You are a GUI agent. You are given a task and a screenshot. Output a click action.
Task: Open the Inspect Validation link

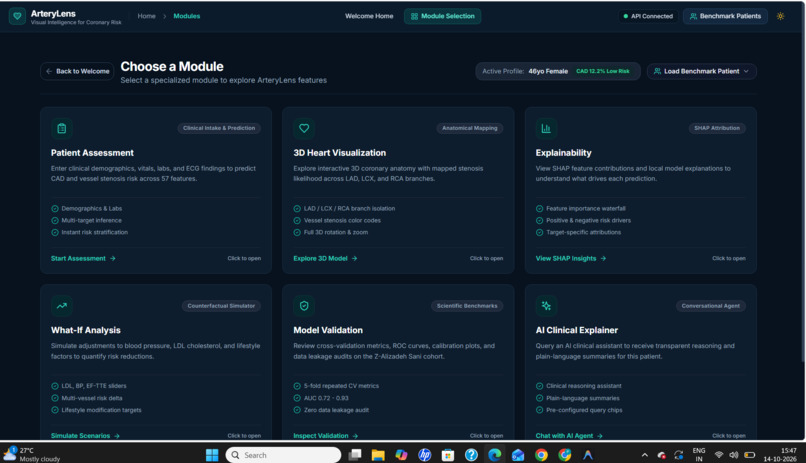326,436
